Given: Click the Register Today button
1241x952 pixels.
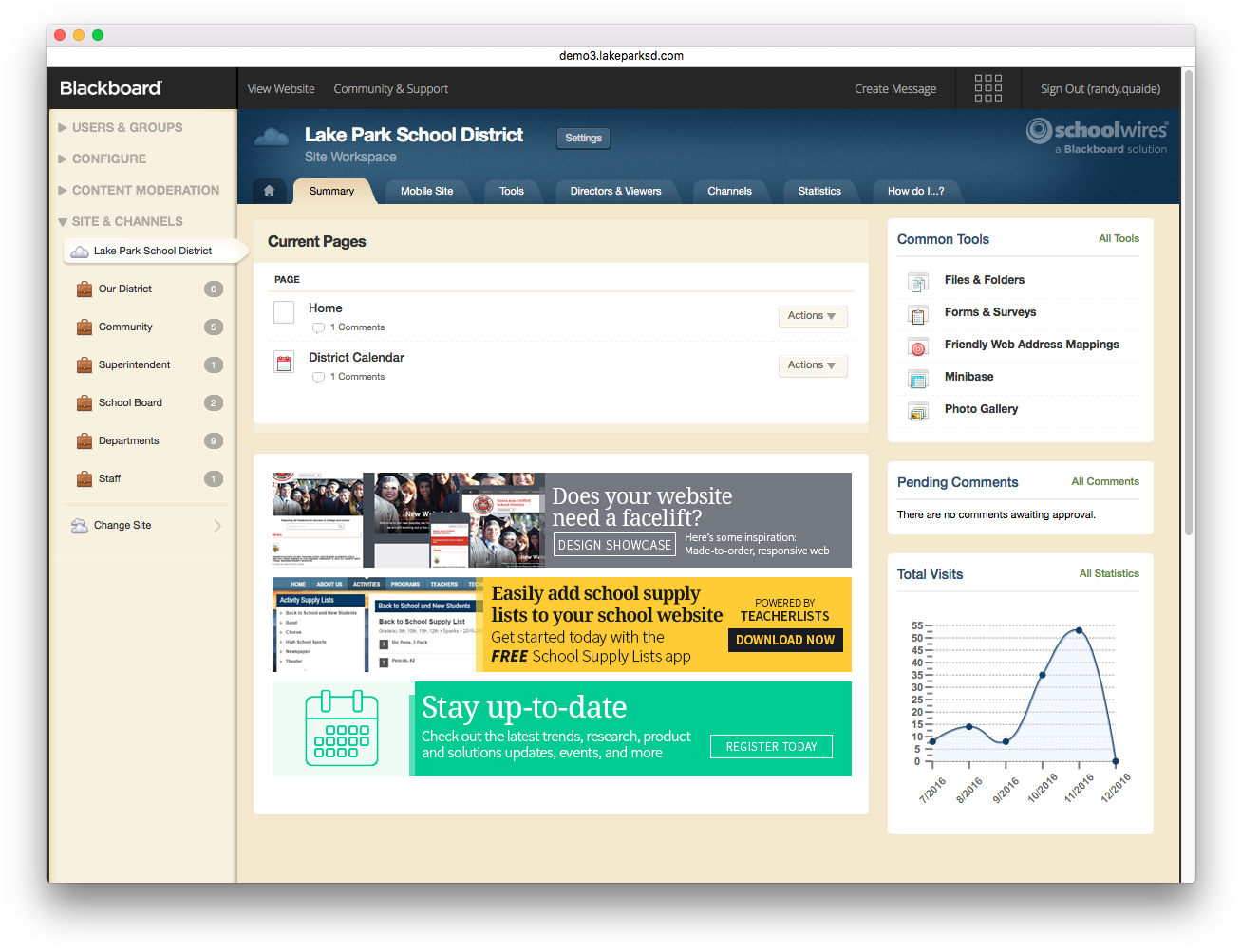Looking at the screenshot, I should point(771,747).
